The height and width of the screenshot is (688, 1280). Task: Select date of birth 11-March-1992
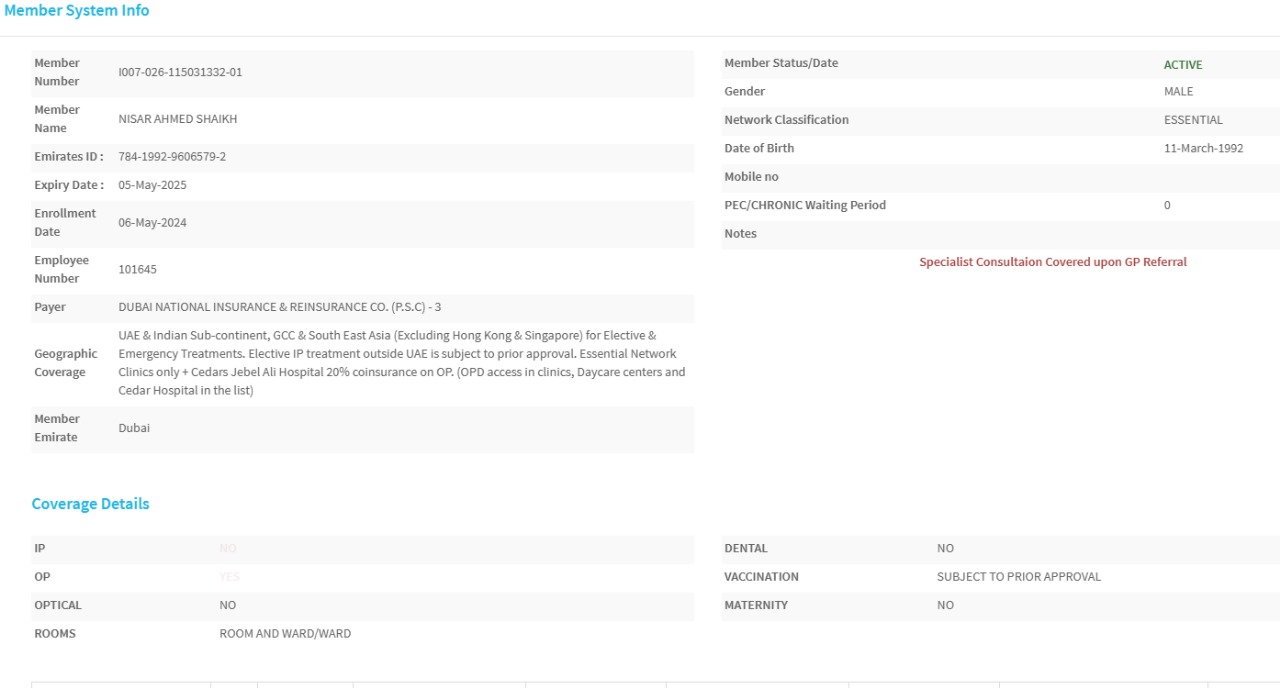click(1204, 148)
